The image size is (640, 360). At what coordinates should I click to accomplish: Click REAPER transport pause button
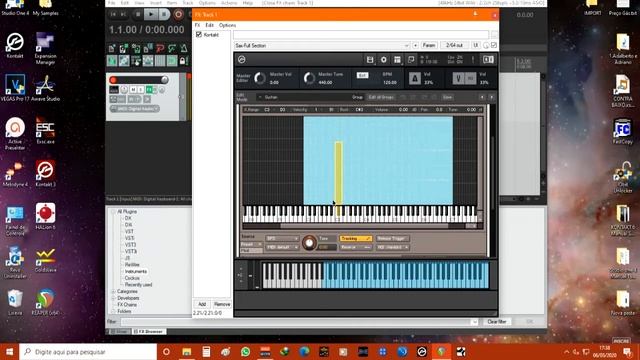point(164,15)
